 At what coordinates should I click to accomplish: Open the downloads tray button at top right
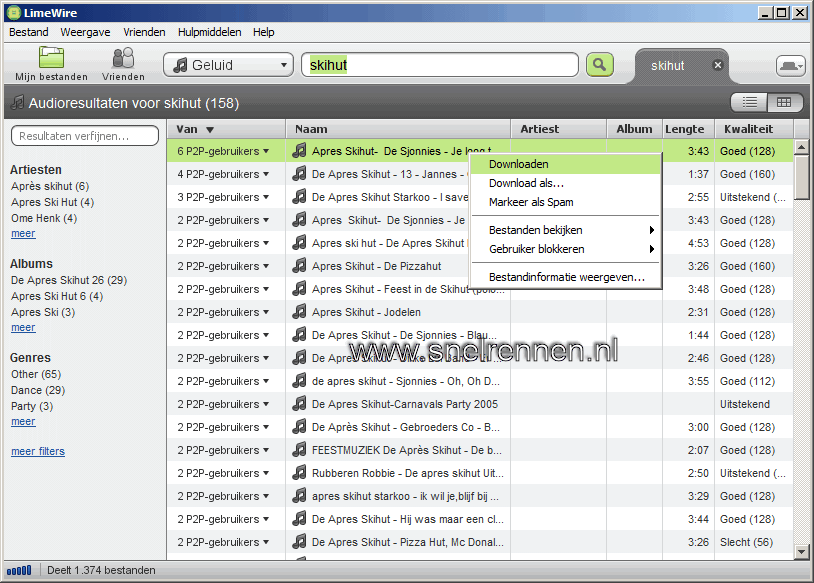coord(790,66)
